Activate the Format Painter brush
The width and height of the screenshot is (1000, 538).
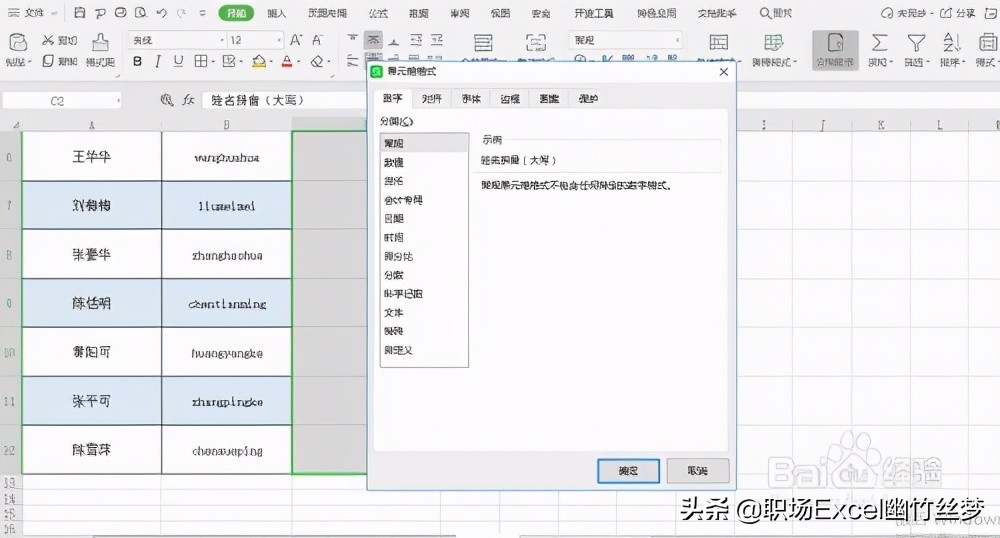[100, 42]
